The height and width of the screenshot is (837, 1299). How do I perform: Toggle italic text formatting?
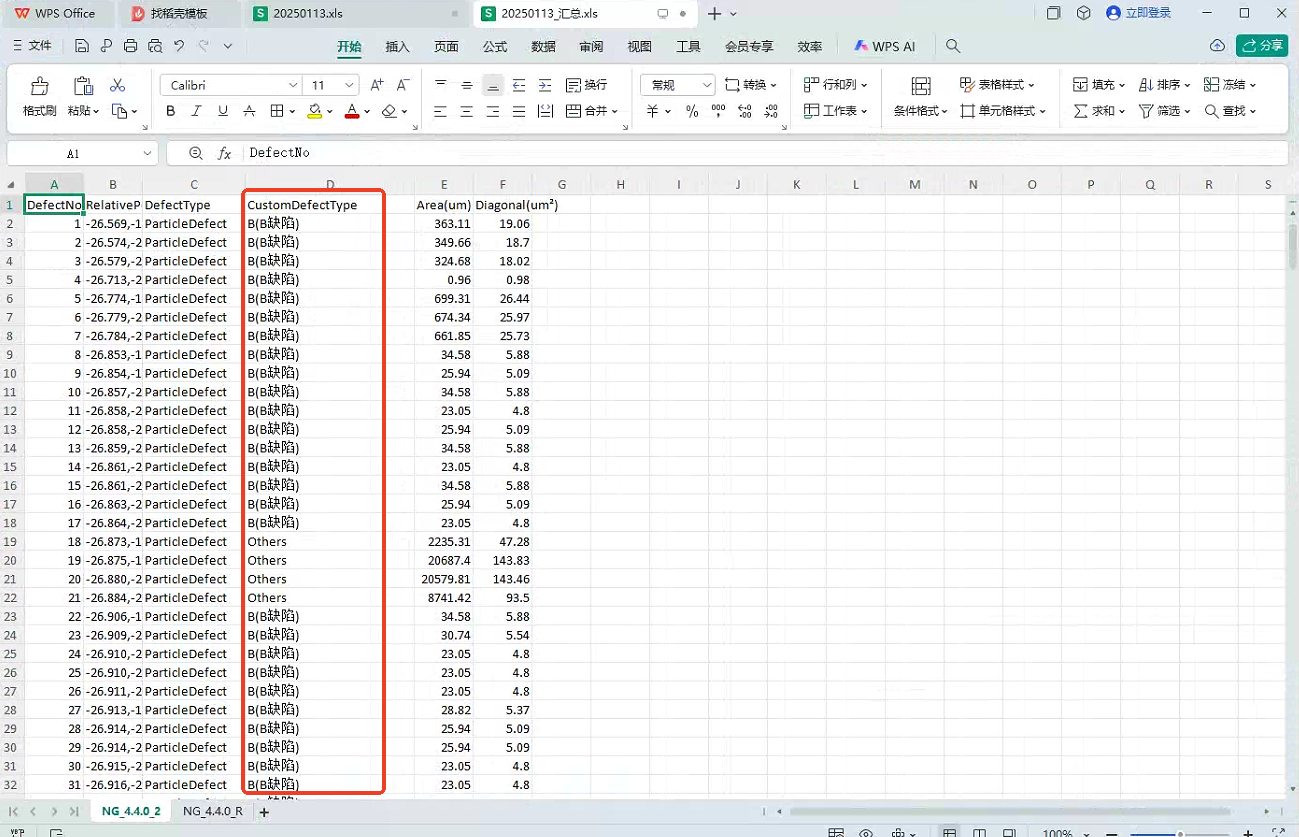197,111
